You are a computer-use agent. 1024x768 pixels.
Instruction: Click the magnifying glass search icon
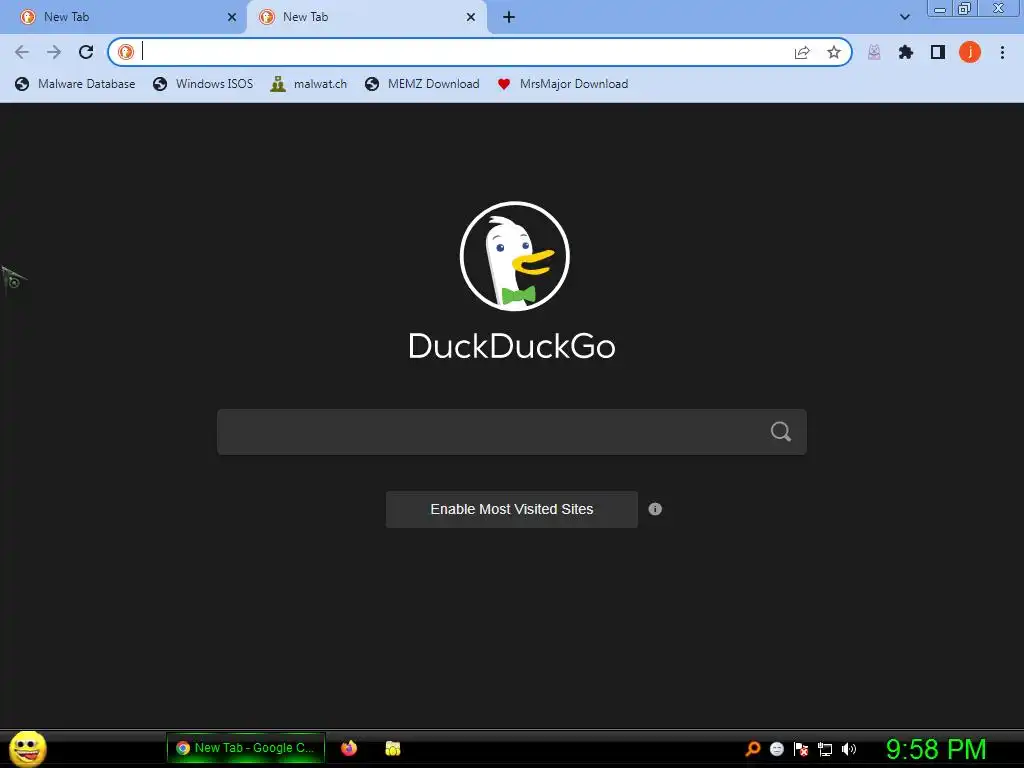[x=781, y=432]
